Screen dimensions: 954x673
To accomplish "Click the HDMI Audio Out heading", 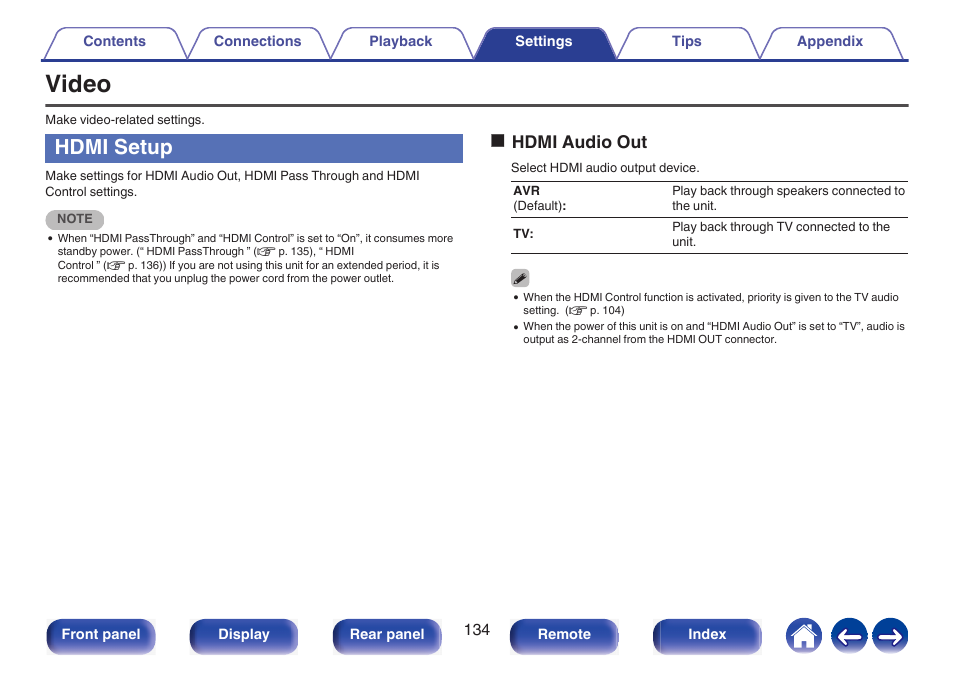I will [579, 142].
